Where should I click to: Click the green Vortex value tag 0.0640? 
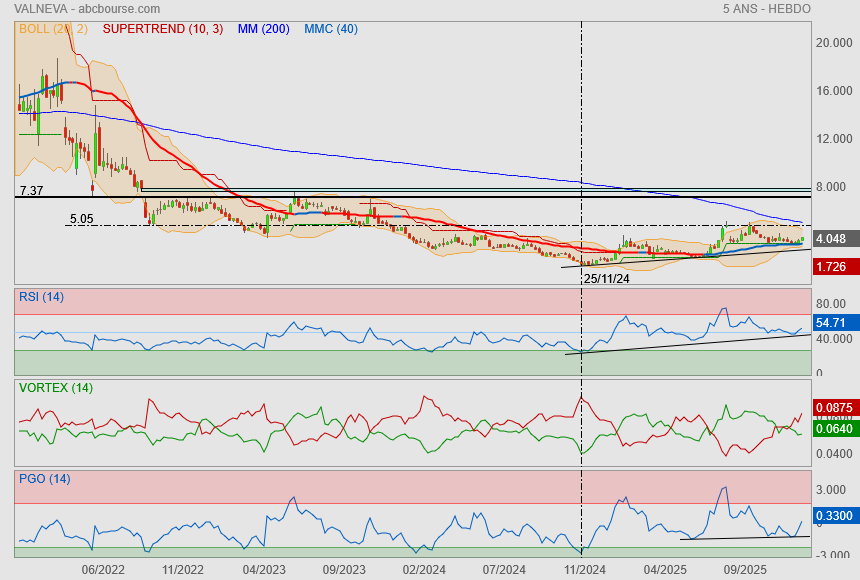pyautogui.click(x=834, y=430)
